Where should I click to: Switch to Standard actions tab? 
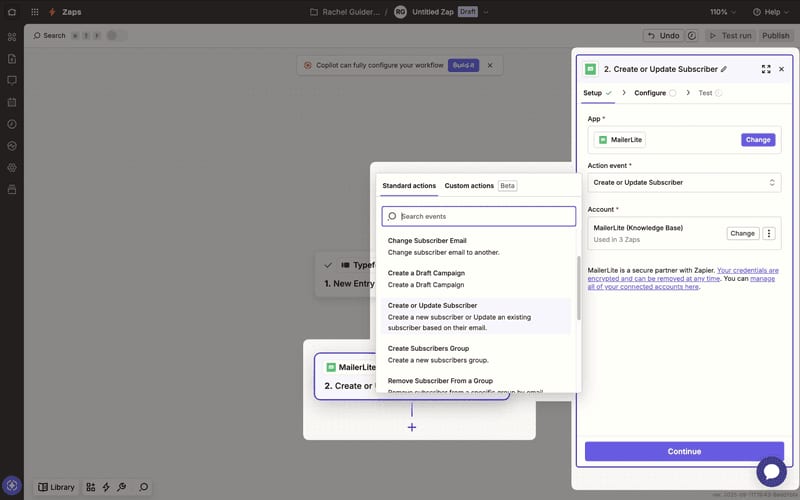click(409, 186)
